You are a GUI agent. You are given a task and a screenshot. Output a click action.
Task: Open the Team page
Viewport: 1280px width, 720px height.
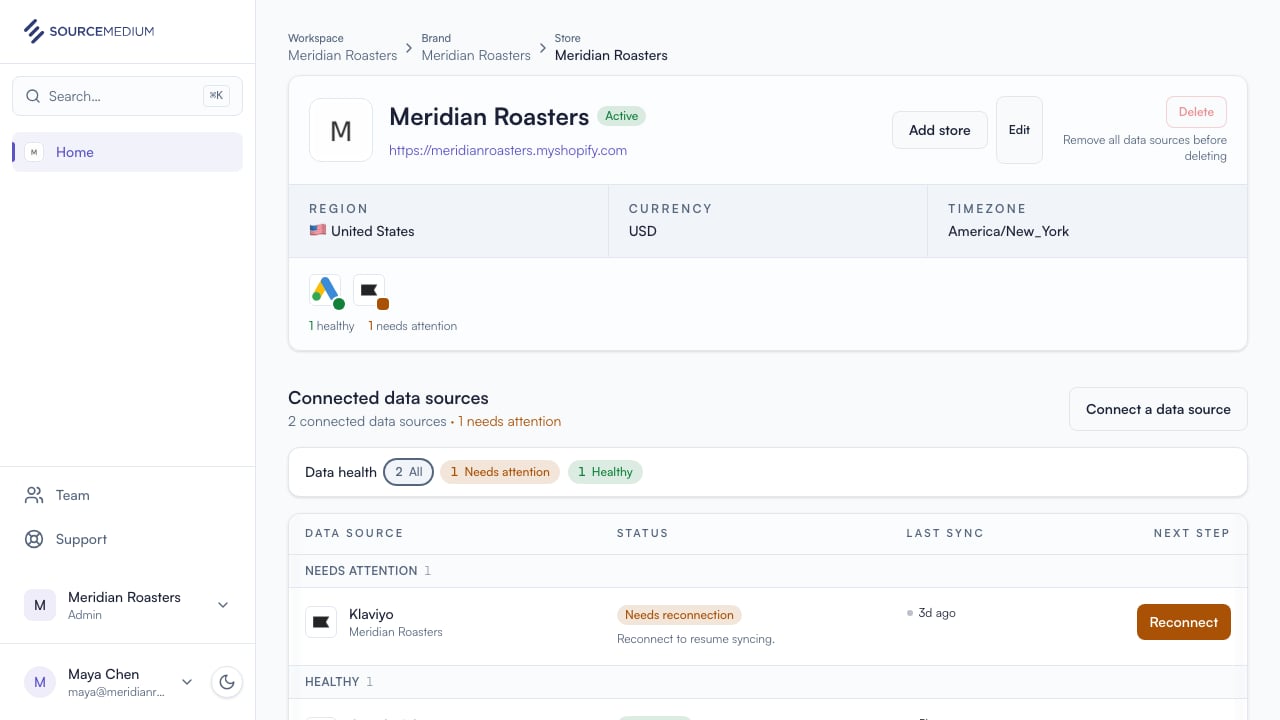click(127, 495)
